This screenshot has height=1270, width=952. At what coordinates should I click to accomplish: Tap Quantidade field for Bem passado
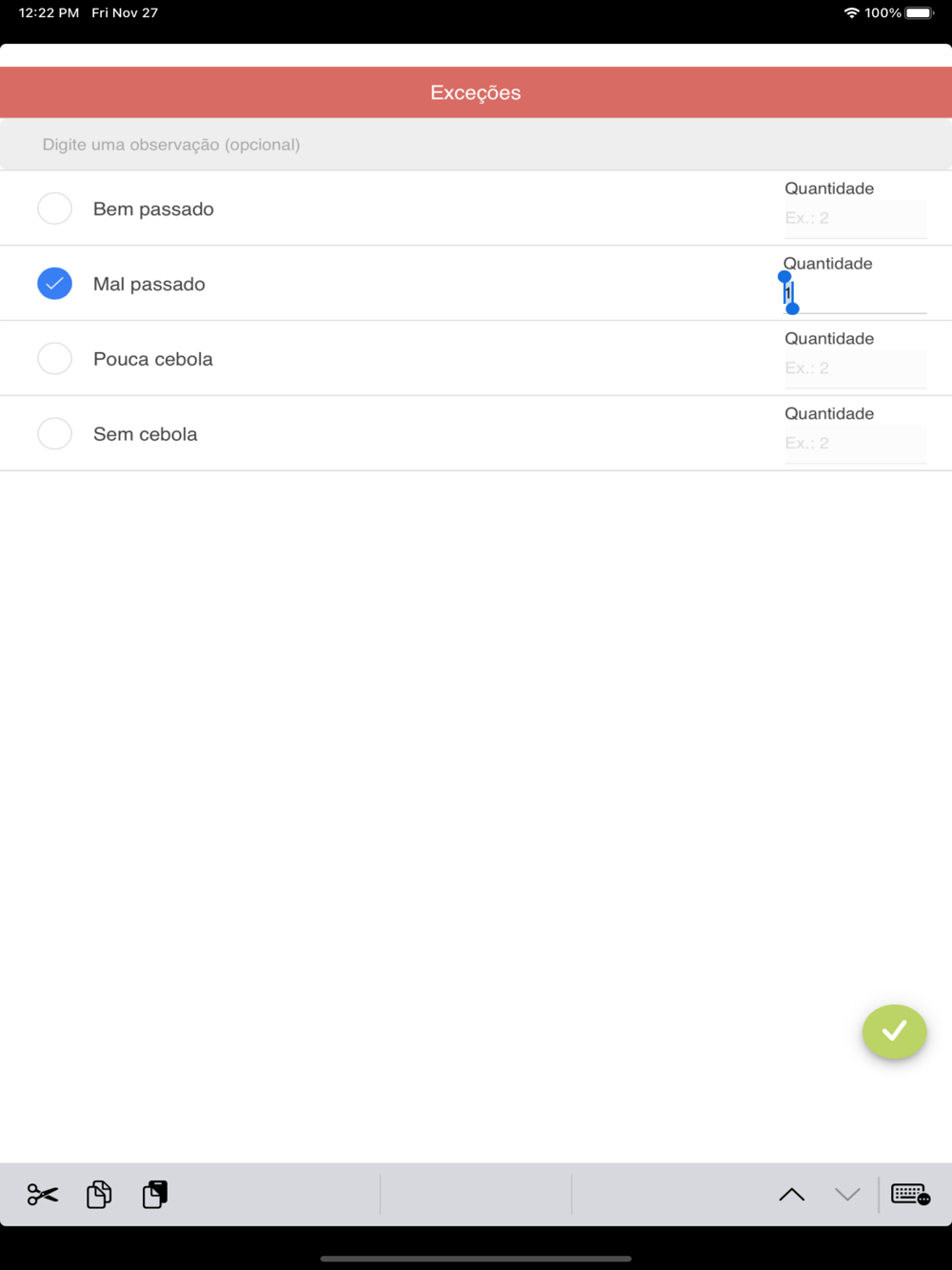coord(855,219)
